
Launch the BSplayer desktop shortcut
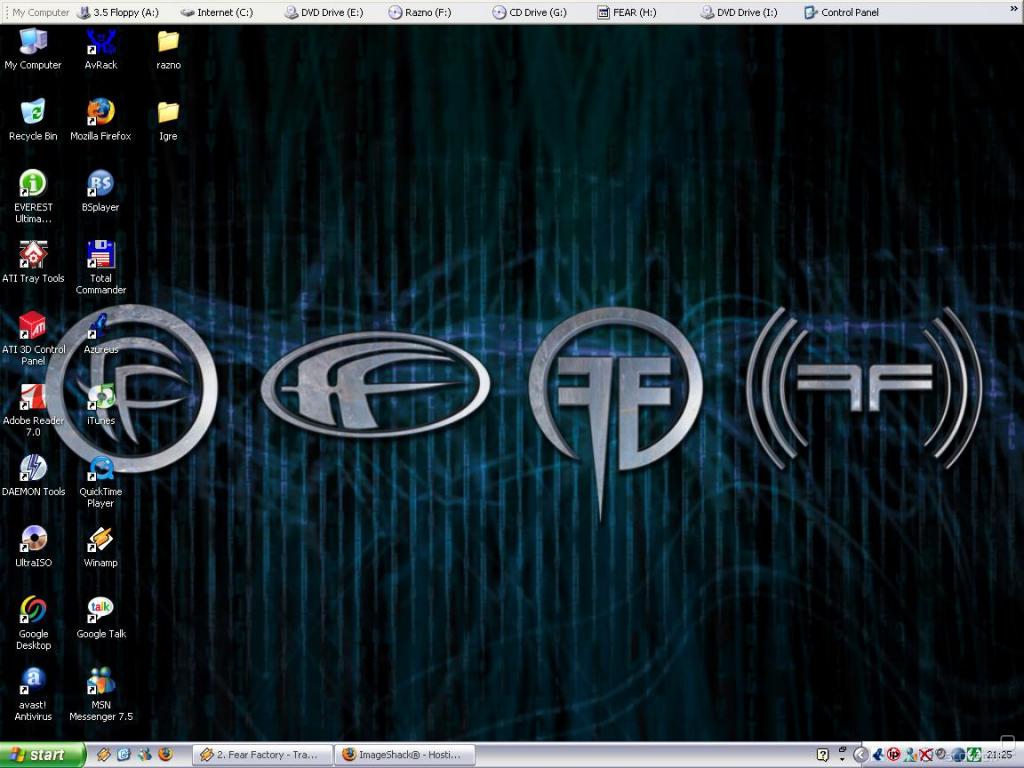click(101, 191)
